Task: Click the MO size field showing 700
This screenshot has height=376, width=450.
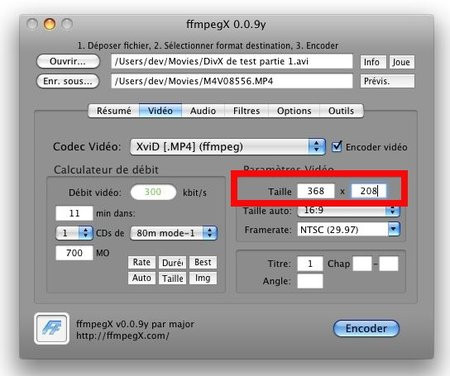Action: pos(74,253)
